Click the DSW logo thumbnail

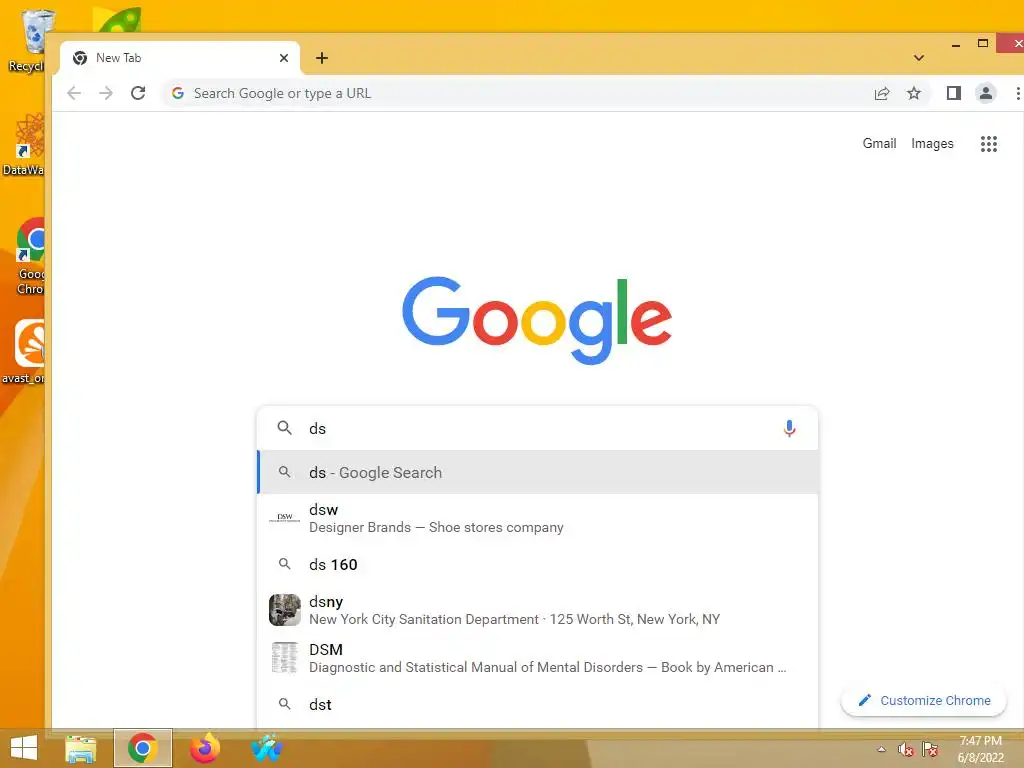coord(285,517)
